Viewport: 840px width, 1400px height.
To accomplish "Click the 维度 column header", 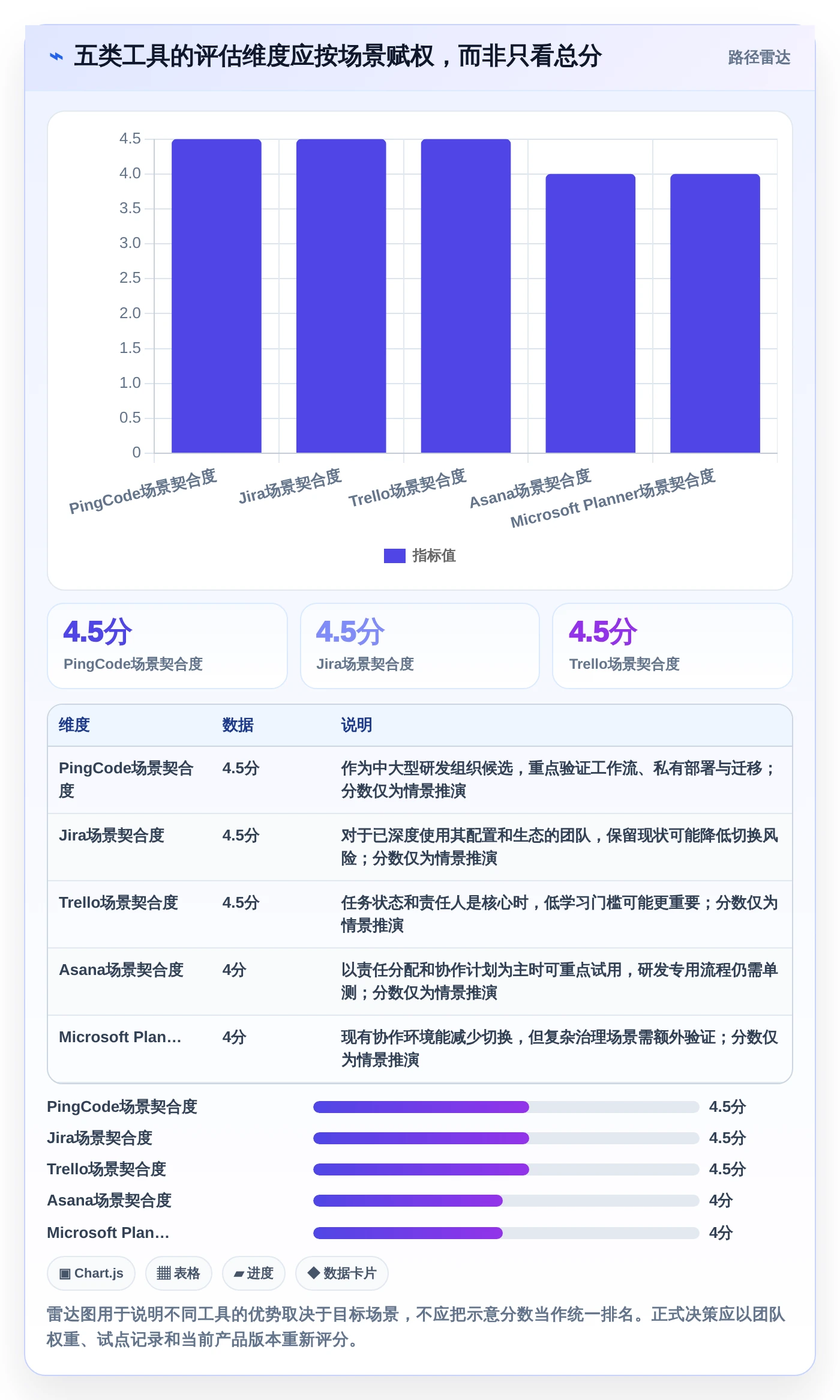I will pyautogui.click(x=74, y=725).
